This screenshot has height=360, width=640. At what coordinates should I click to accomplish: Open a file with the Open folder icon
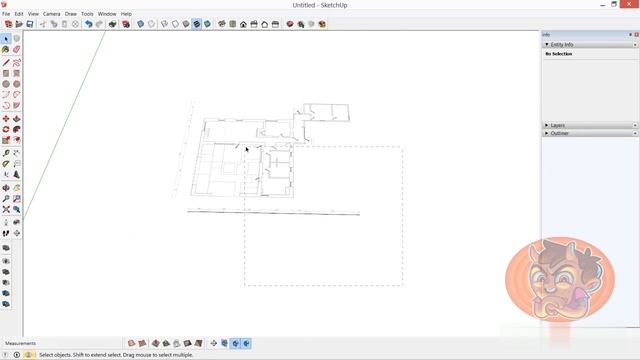19,24
